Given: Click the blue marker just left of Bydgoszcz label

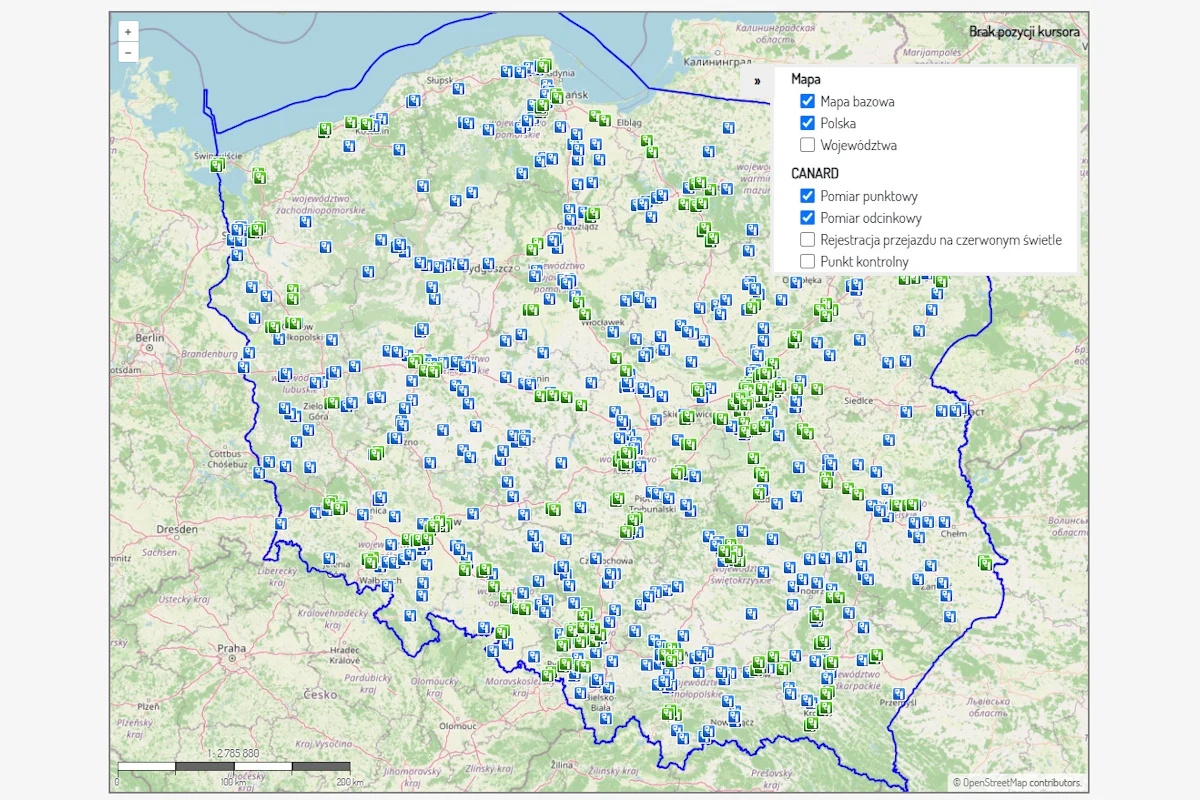Looking at the screenshot, I should pos(462,265).
